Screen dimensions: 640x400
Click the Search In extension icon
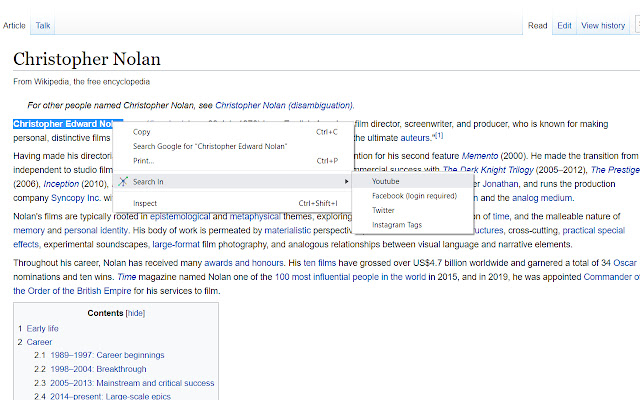coord(122,182)
